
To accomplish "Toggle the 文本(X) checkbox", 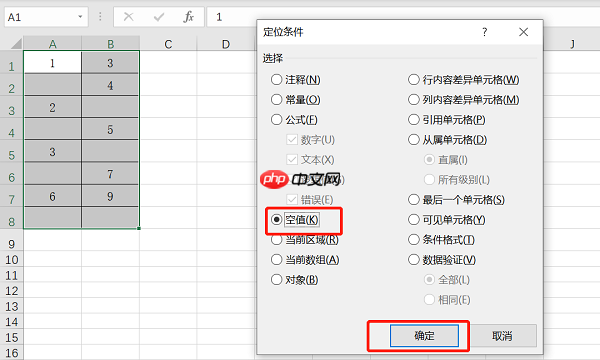I will 310,160.
